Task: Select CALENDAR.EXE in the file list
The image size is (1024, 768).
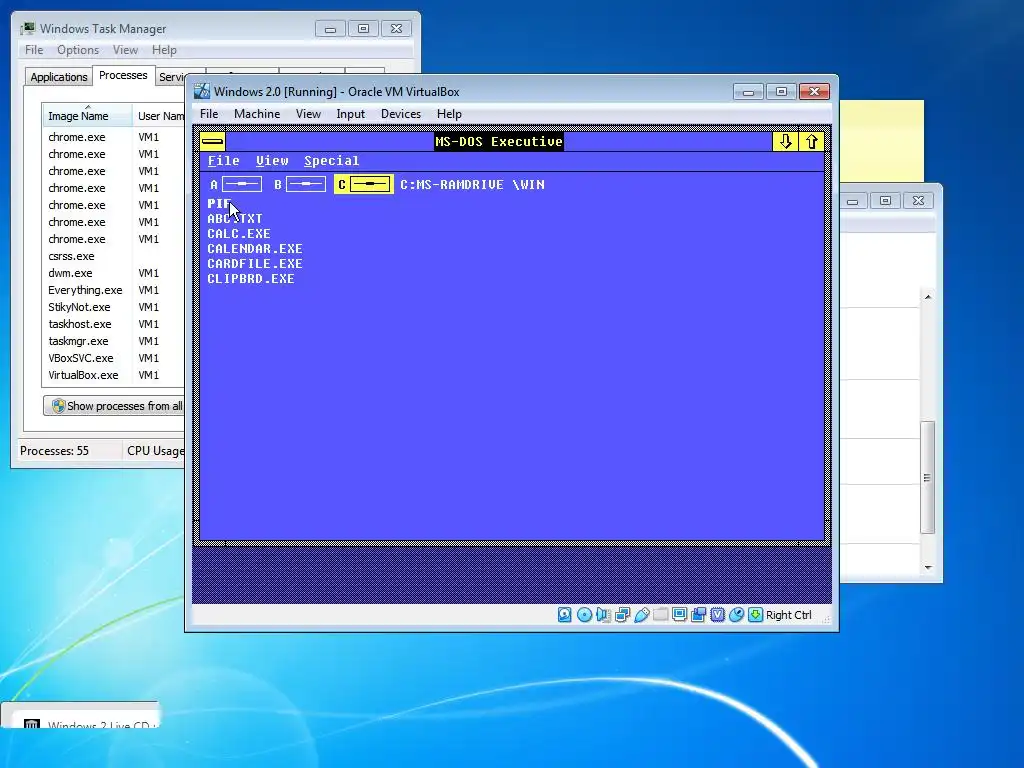Action: (255, 248)
